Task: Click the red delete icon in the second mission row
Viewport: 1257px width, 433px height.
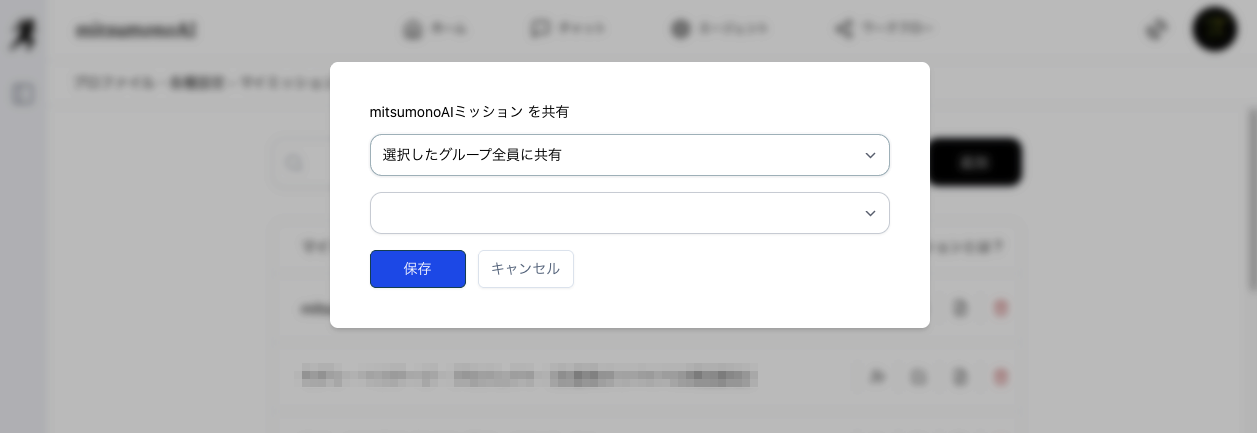Action: point(999,377)
